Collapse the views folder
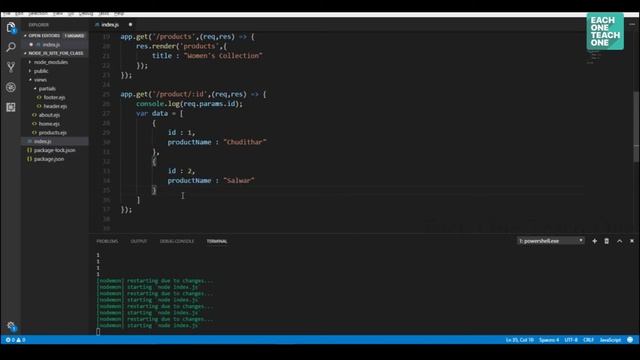Viewport: 640px width, 360px height. [x=40, y=80]
